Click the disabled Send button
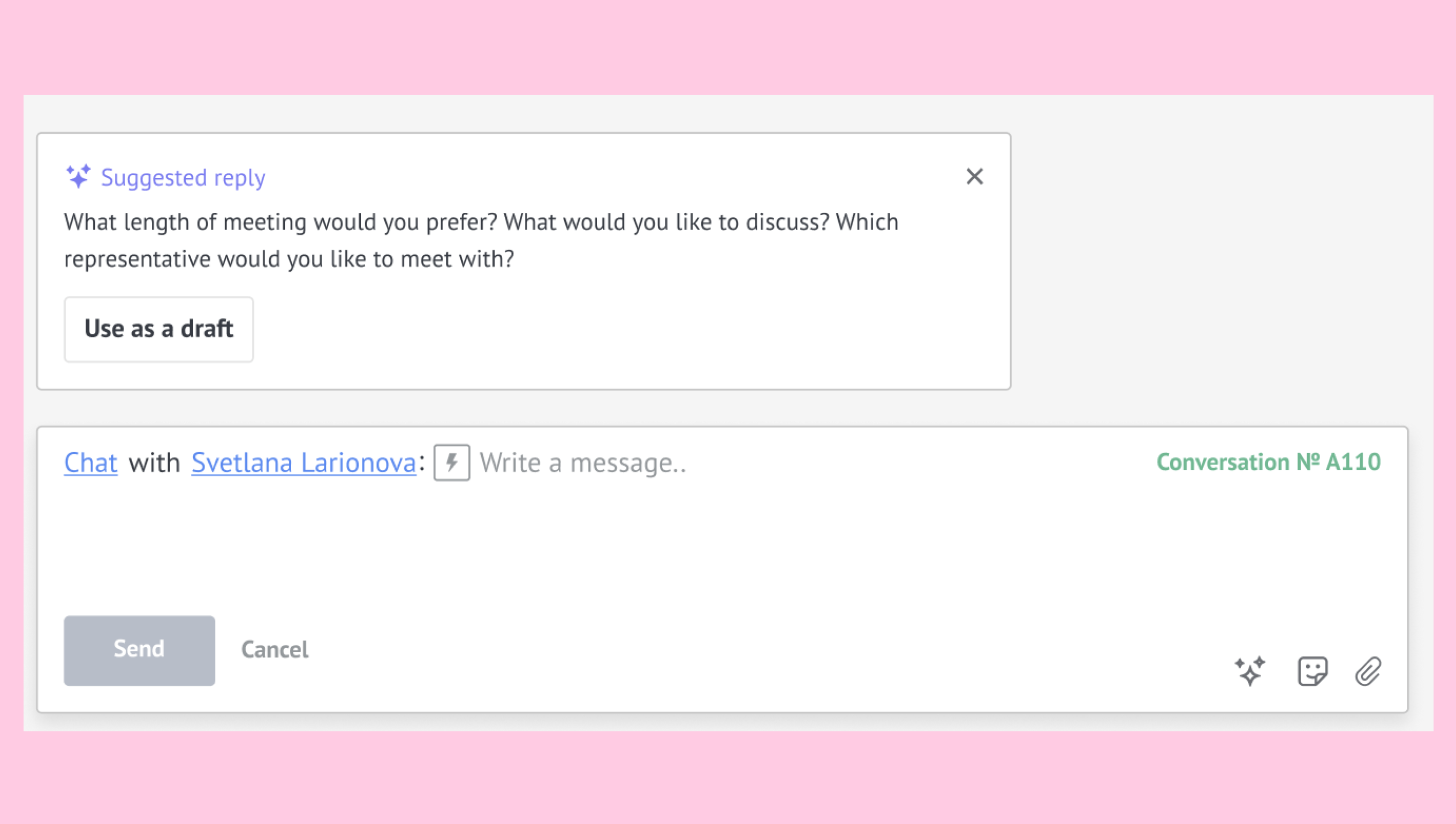This screenshot has width=1456, height=824. (139, 650)
